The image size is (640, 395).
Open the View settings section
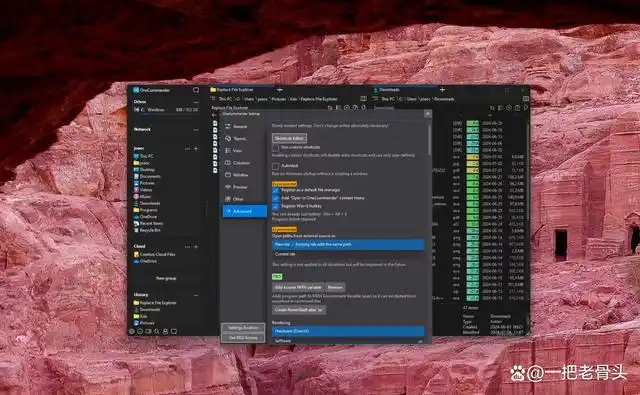coord(244,151)
